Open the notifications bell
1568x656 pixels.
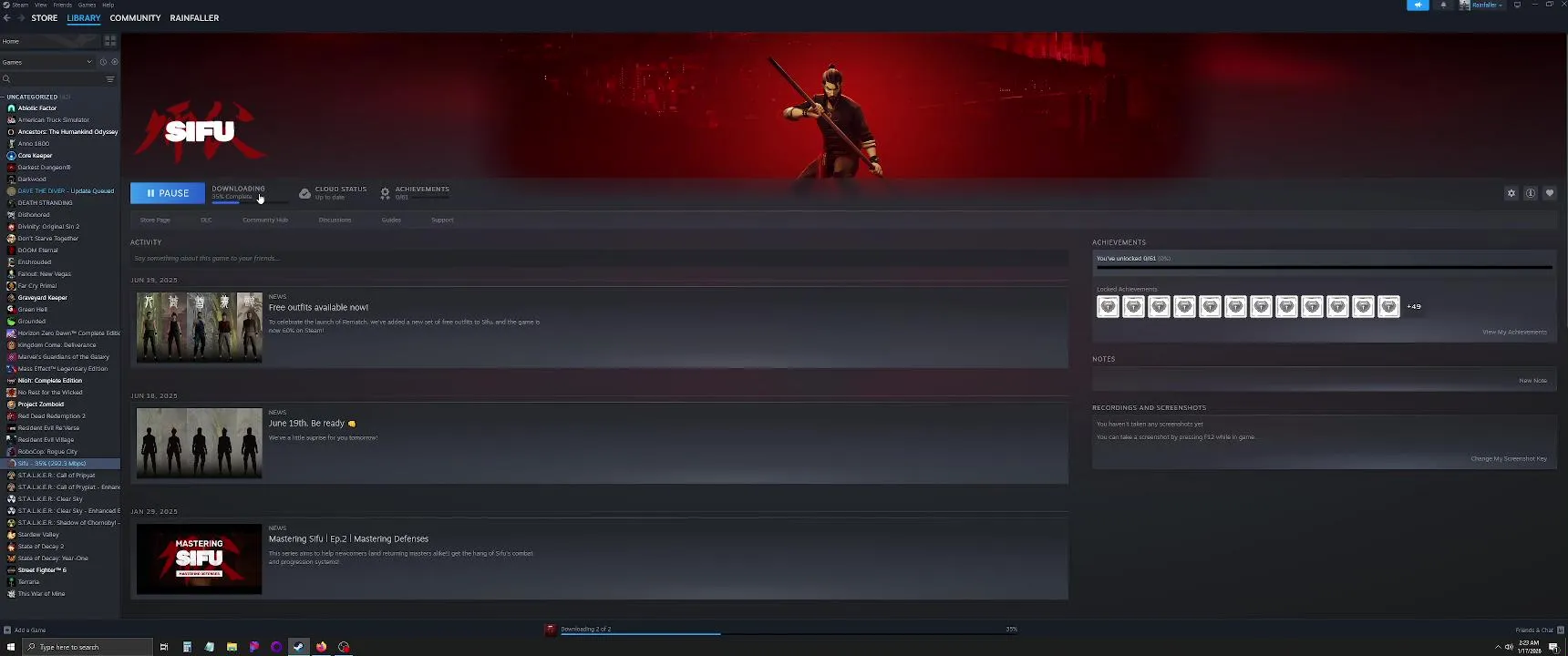[1443, 5]
